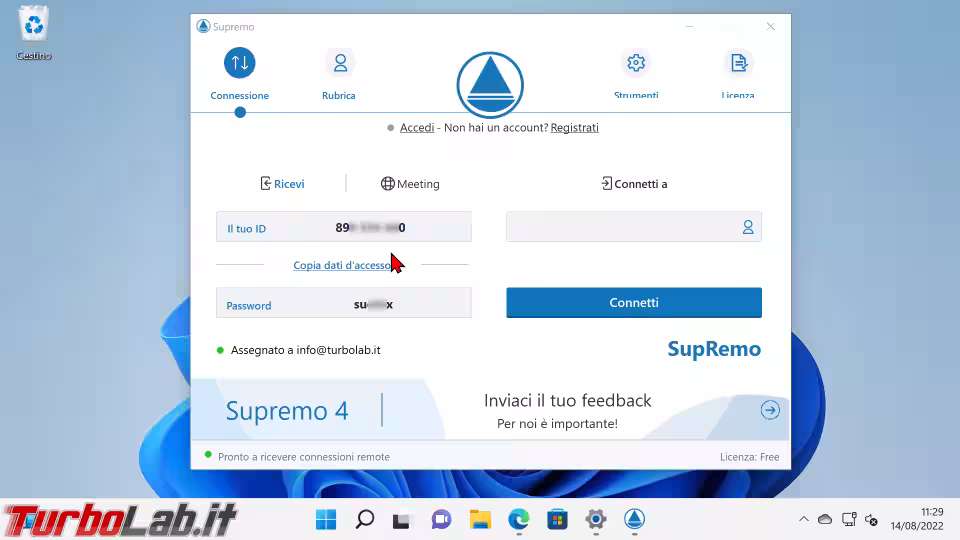Open Teams Chat taskbar icon
960x540 pixels.
click(441, 520)
